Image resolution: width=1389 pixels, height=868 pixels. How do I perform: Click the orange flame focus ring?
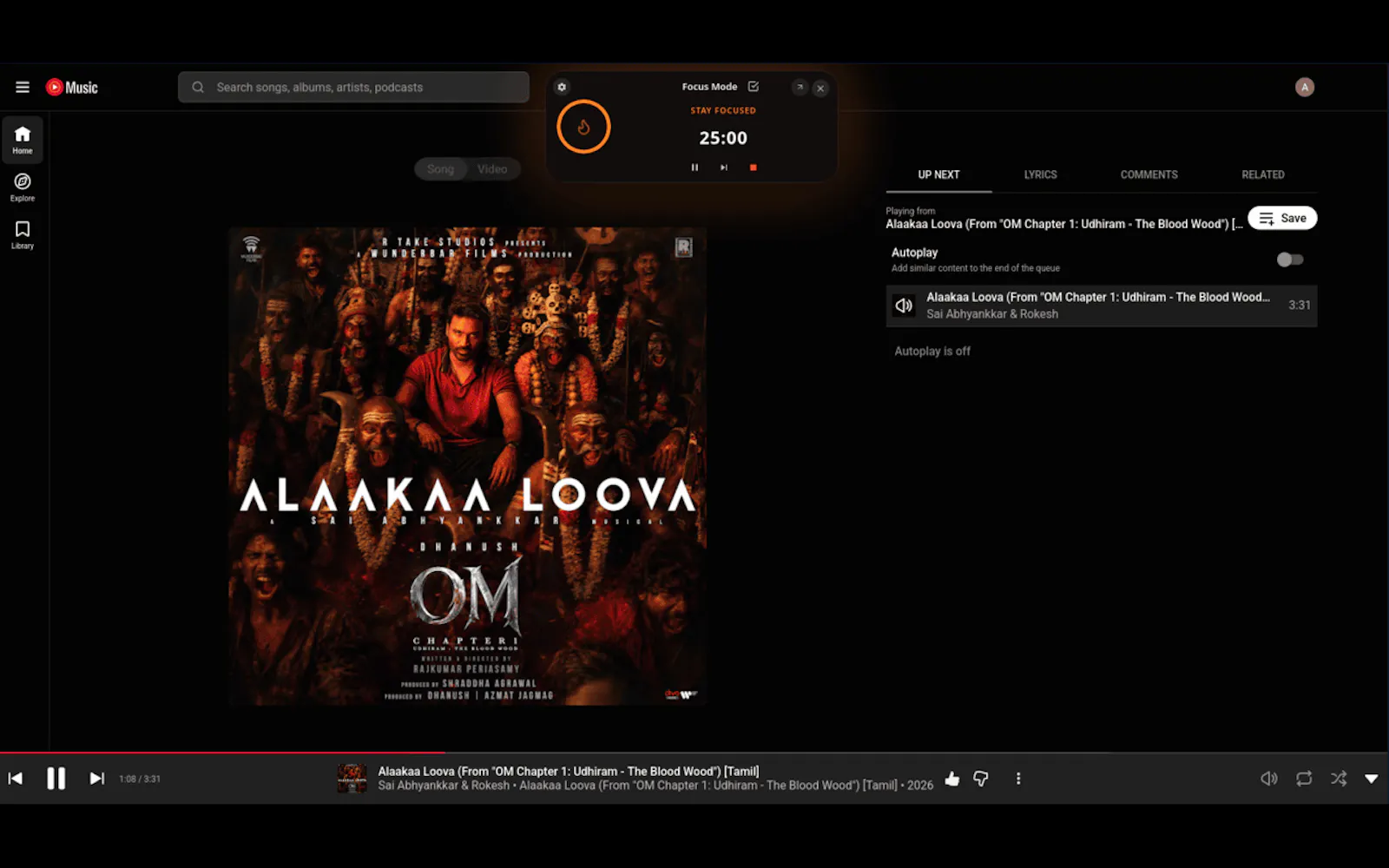point(583,127)
